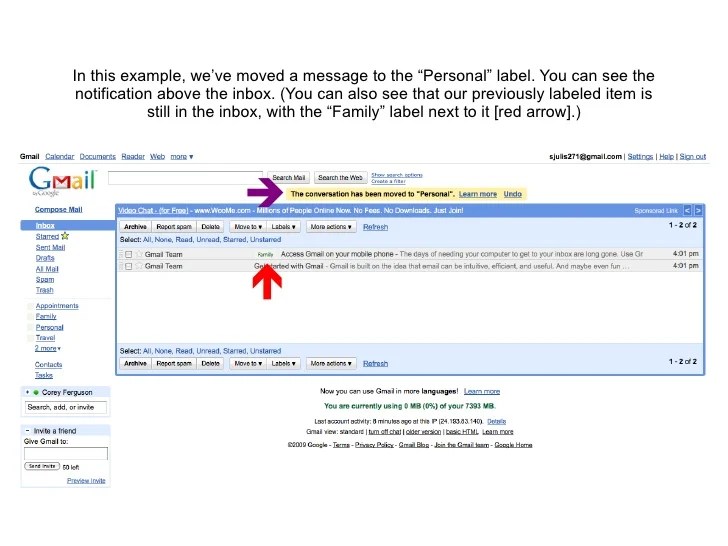Expand '2 more' labels in sidebar
The image size is (728, 546).
coord(47,348)
